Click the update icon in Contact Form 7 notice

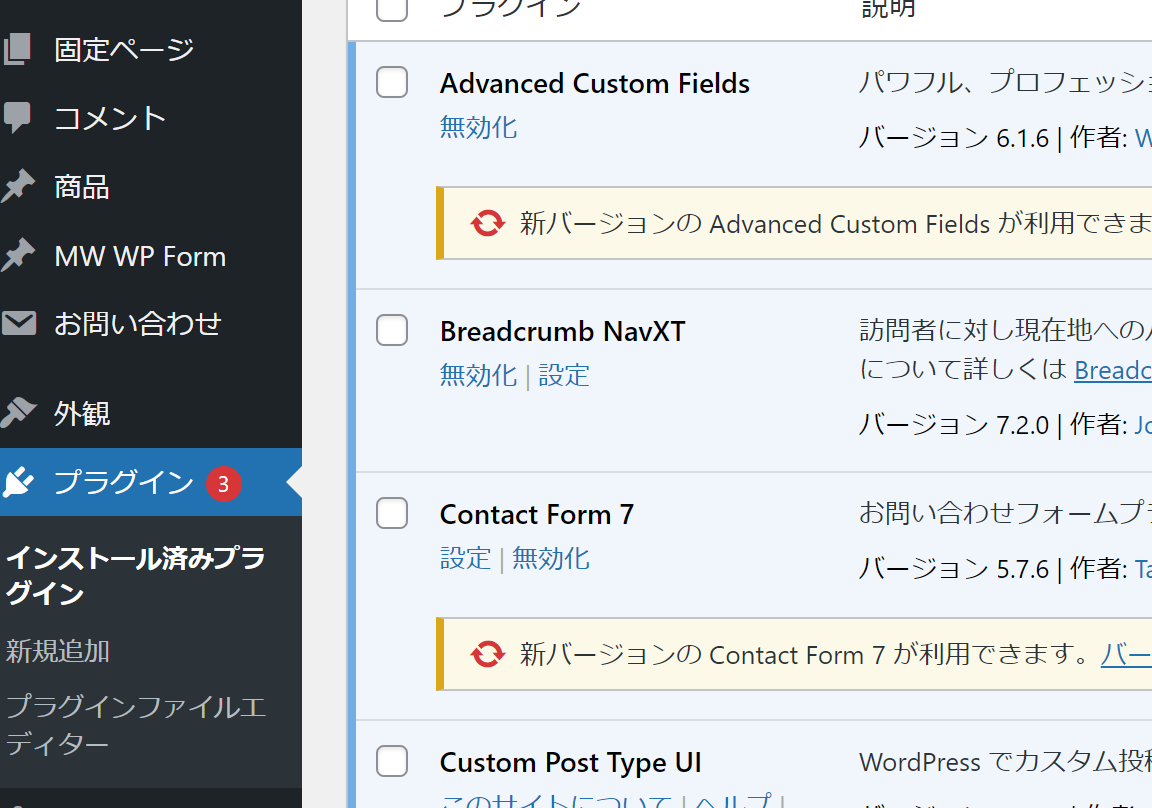[x=488, y=654]
